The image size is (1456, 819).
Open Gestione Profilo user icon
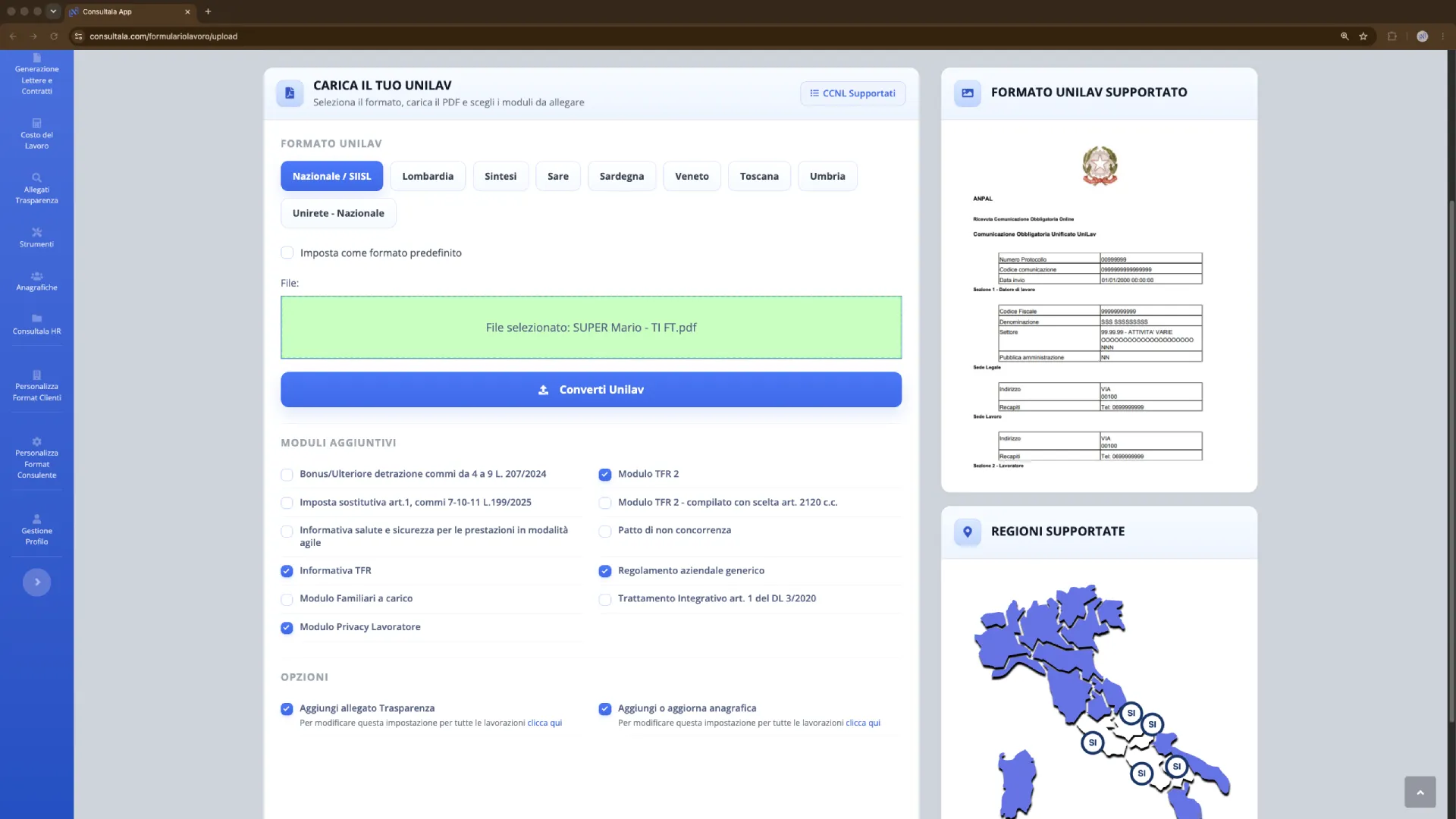click(36, 519)
